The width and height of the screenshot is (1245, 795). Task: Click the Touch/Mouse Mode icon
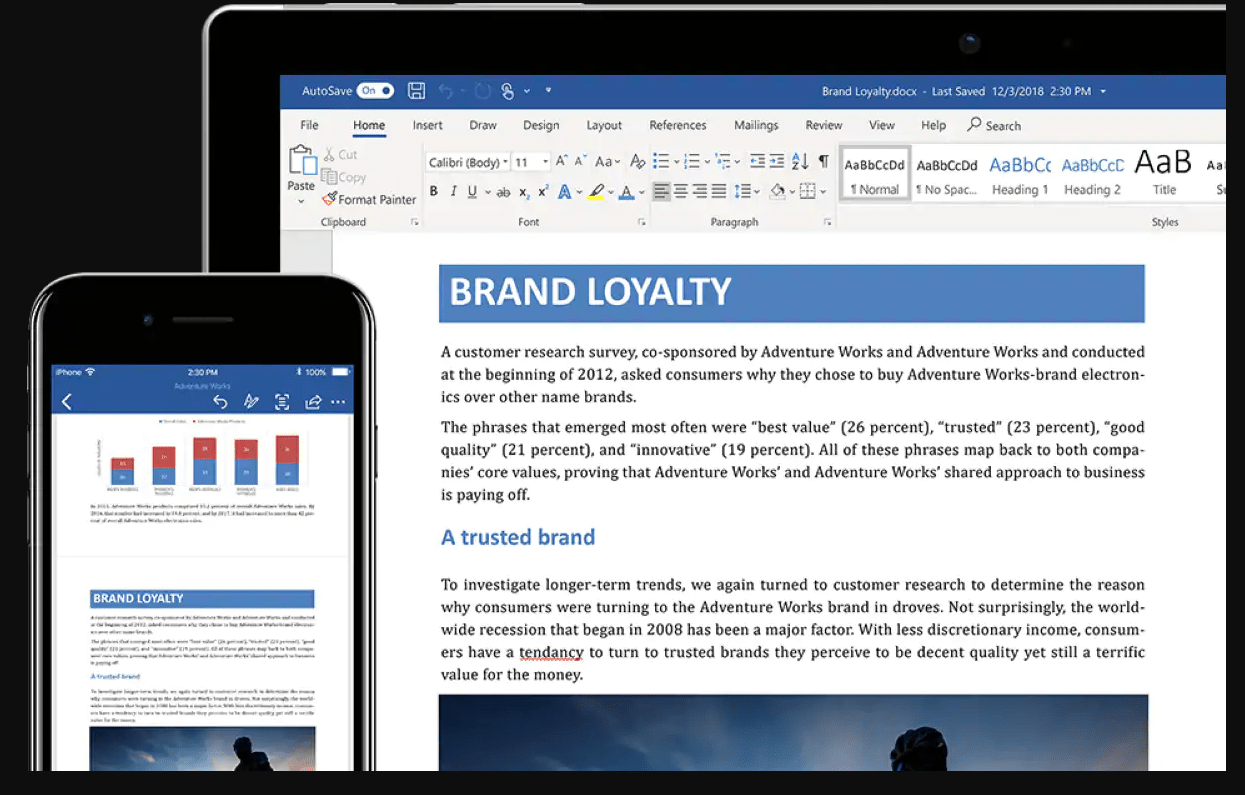(x=508, y=91)
